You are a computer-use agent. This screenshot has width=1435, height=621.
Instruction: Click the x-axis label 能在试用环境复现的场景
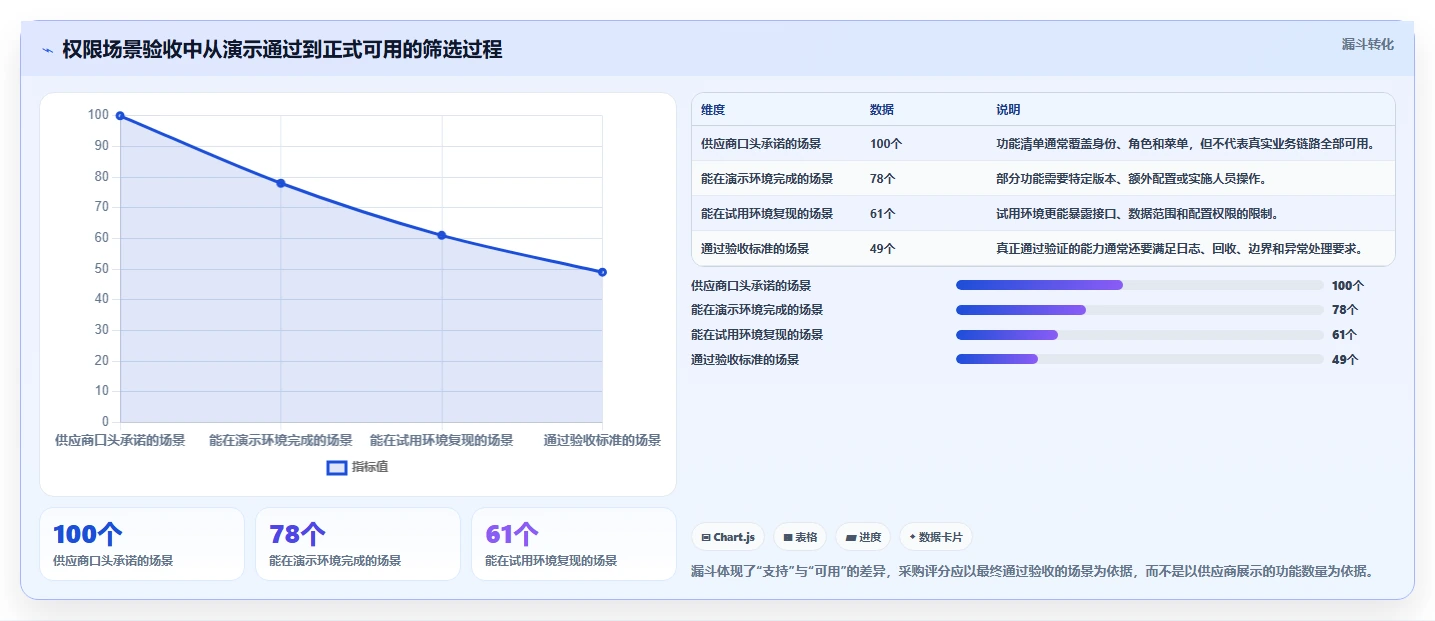[442, 441]
